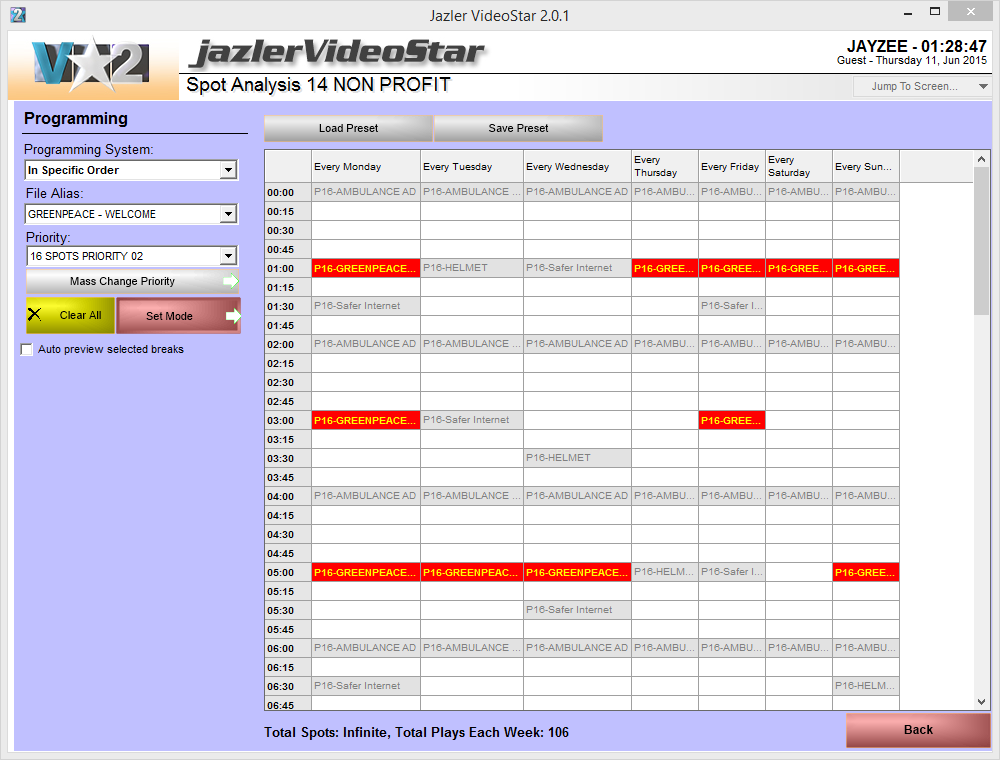Click the Save Preset button
The height and width of the screenshot is (760, 1000).
coord(518,128)
